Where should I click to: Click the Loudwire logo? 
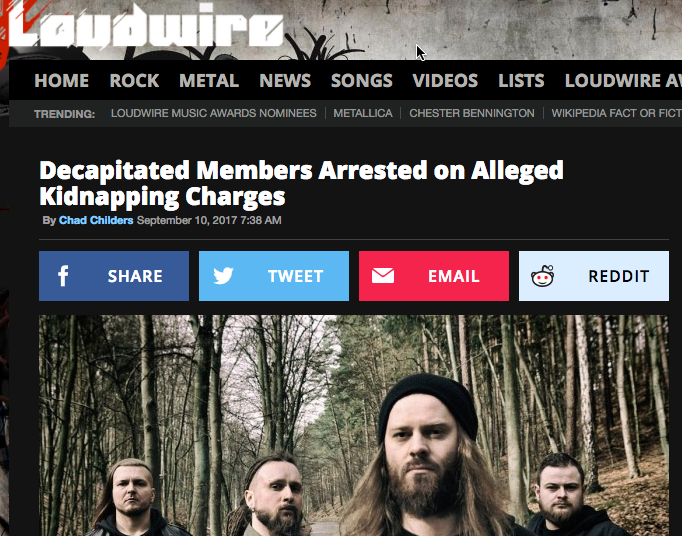(144, 25)
